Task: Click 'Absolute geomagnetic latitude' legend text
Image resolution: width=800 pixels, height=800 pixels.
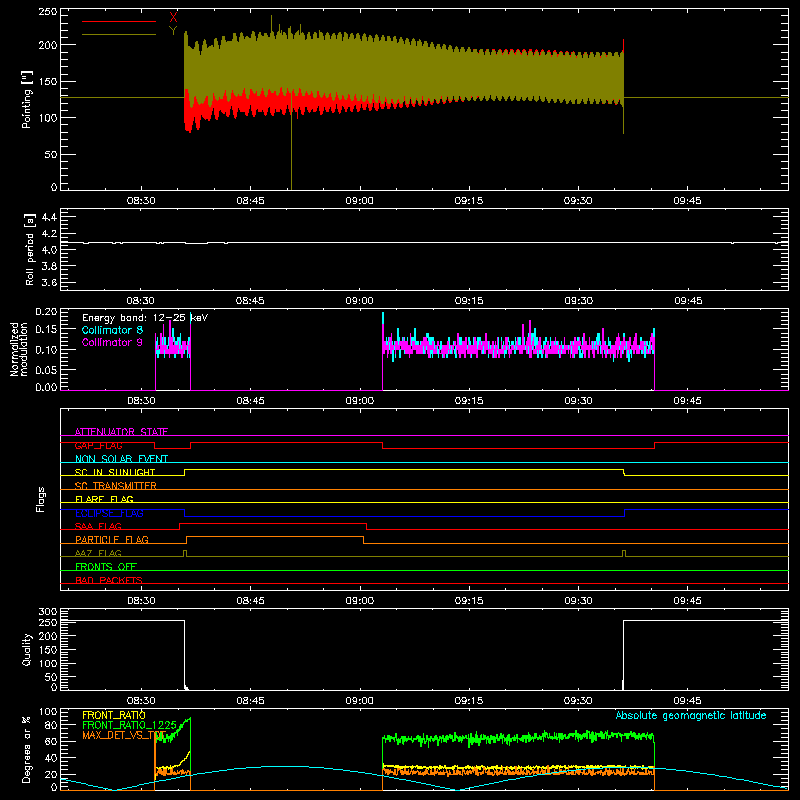Action: coord(691,715)
